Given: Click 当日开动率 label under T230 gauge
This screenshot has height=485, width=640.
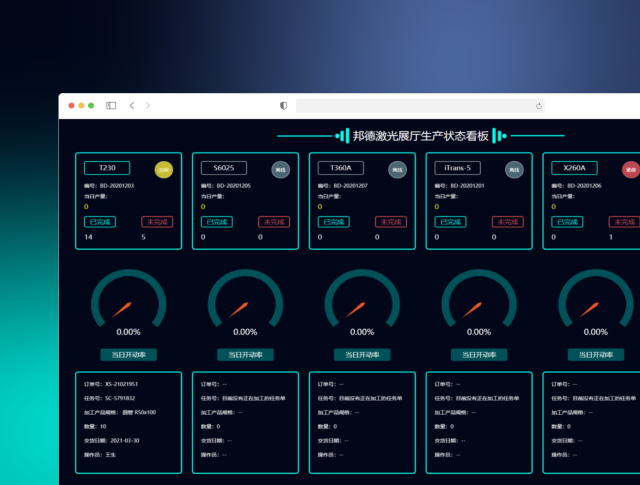Looking at the screenshot, I should [129, 355].
